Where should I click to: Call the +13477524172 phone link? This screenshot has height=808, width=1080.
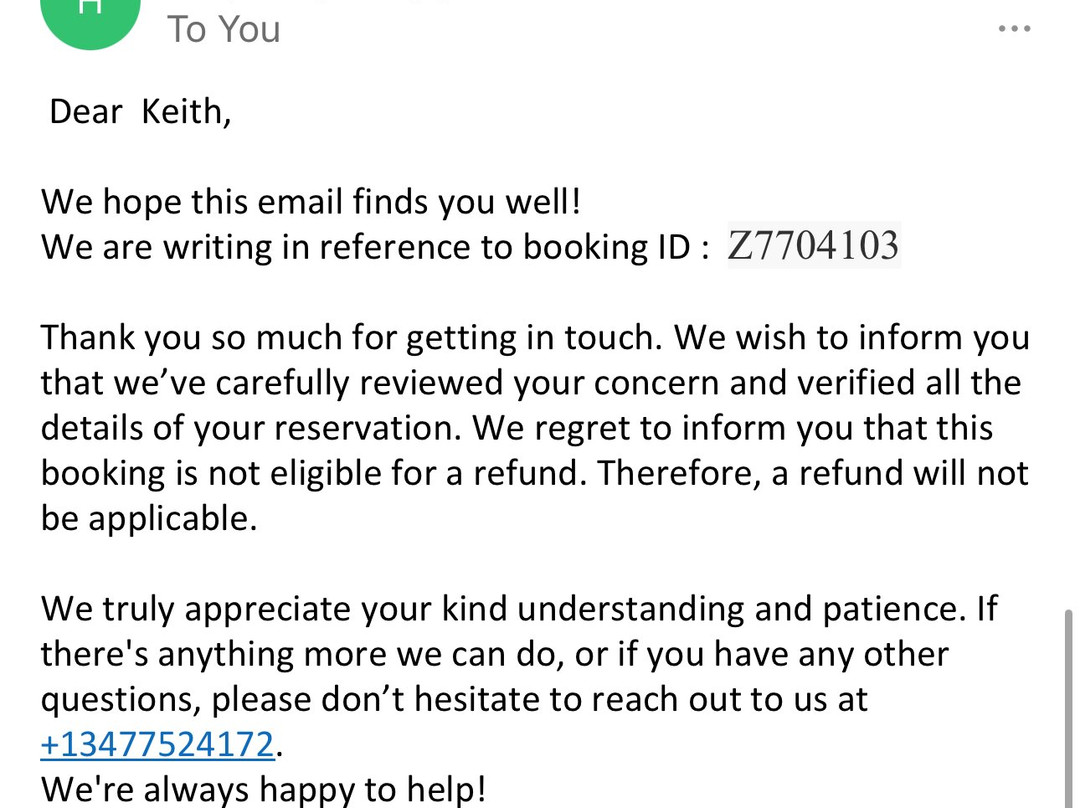[158, 745]
